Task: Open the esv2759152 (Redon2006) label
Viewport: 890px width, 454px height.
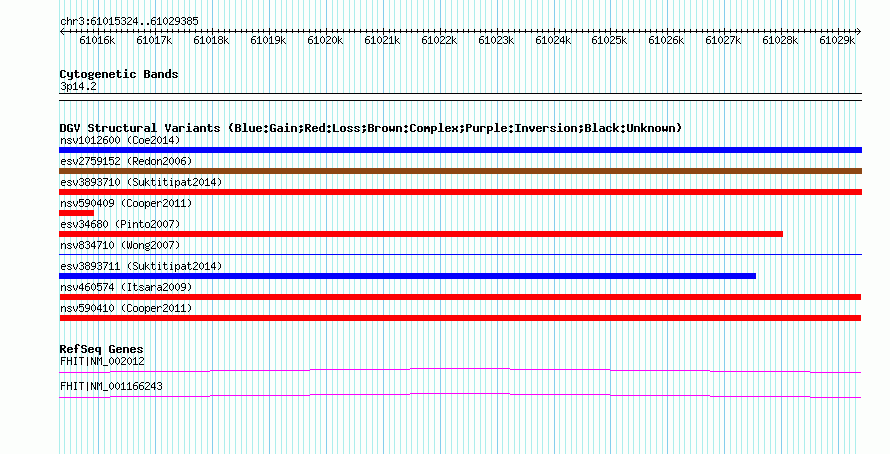Action: (126, 161)
